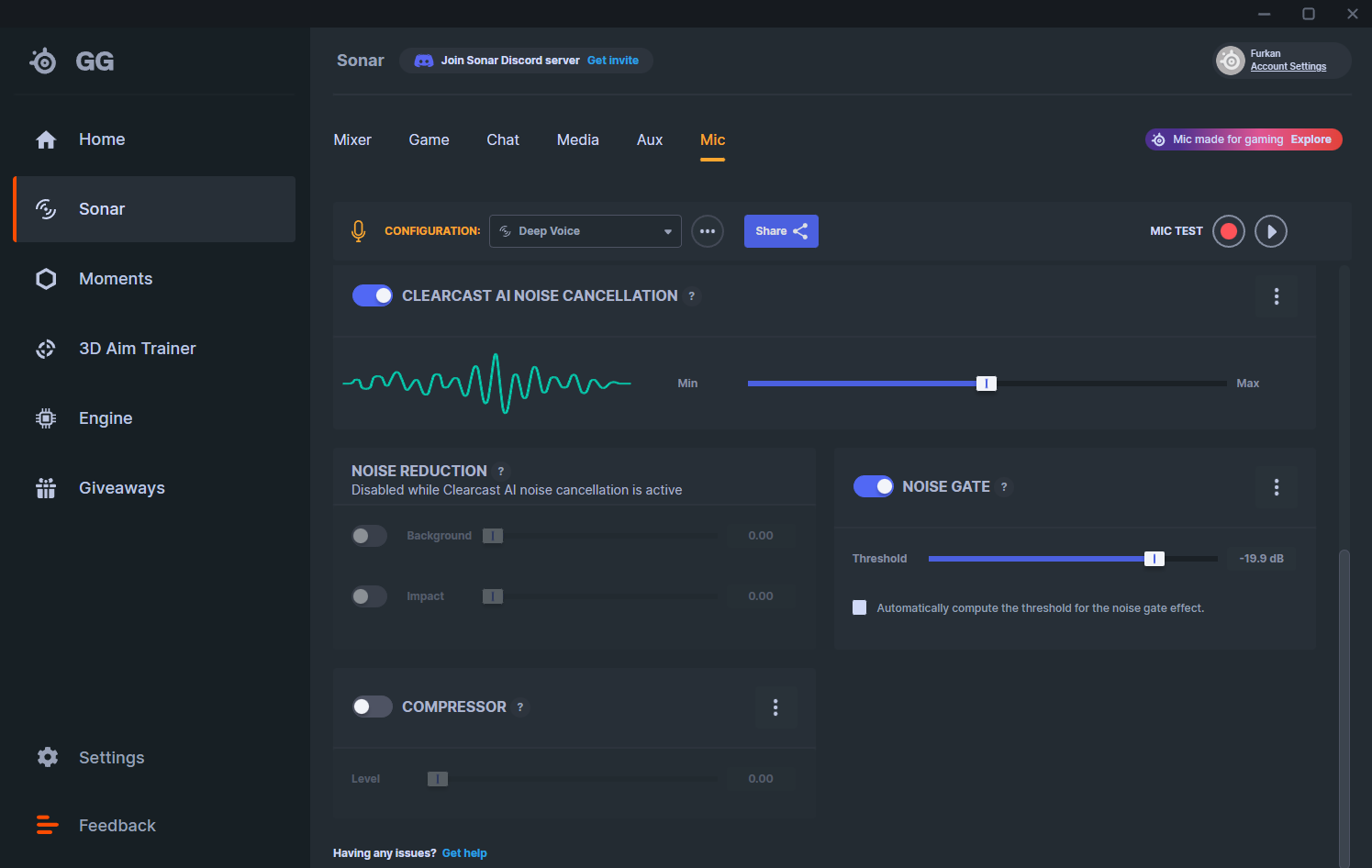Play back the mic test recording
This screenshot has width=1372, height=868.
pos(1271,231)
